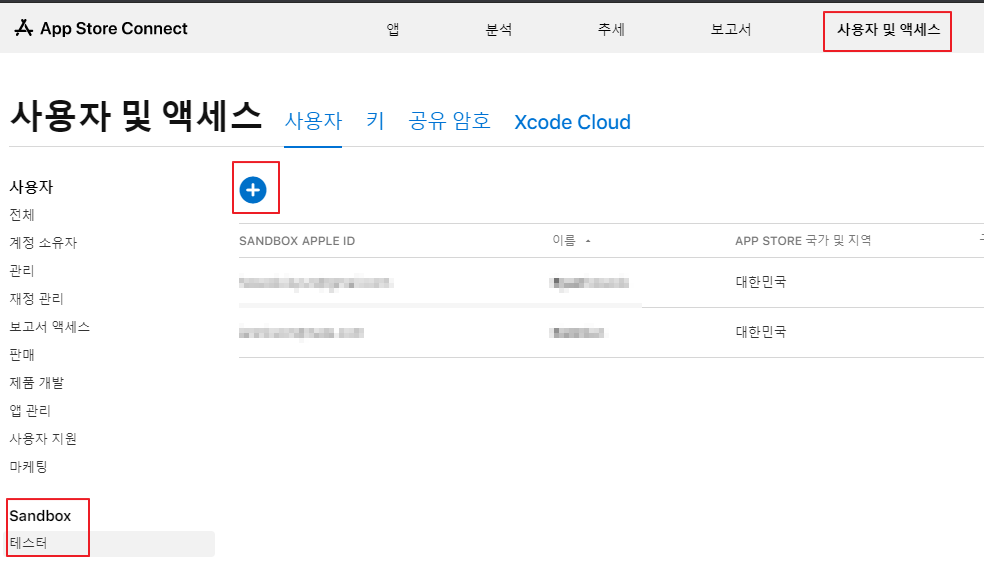The height and width of the screenshot is (565, 984).
Task: Sort by the 이름 column arrow
Action: pos(588,241)
